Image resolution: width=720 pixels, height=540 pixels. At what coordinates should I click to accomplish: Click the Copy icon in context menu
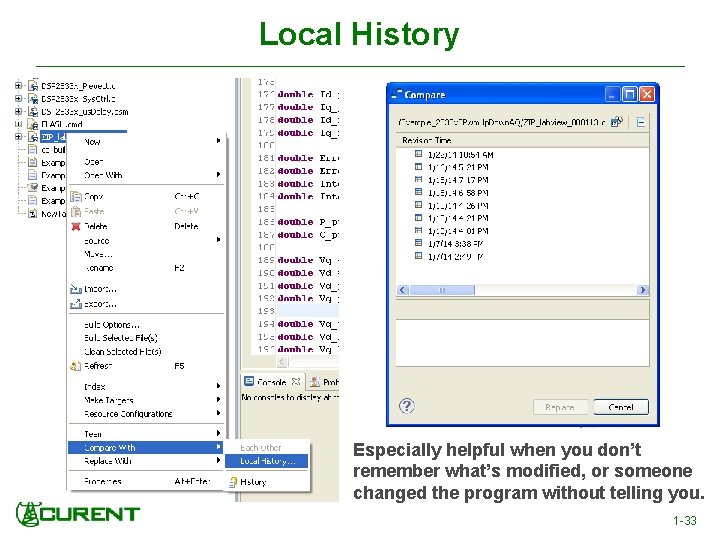(x=76, y=197)
